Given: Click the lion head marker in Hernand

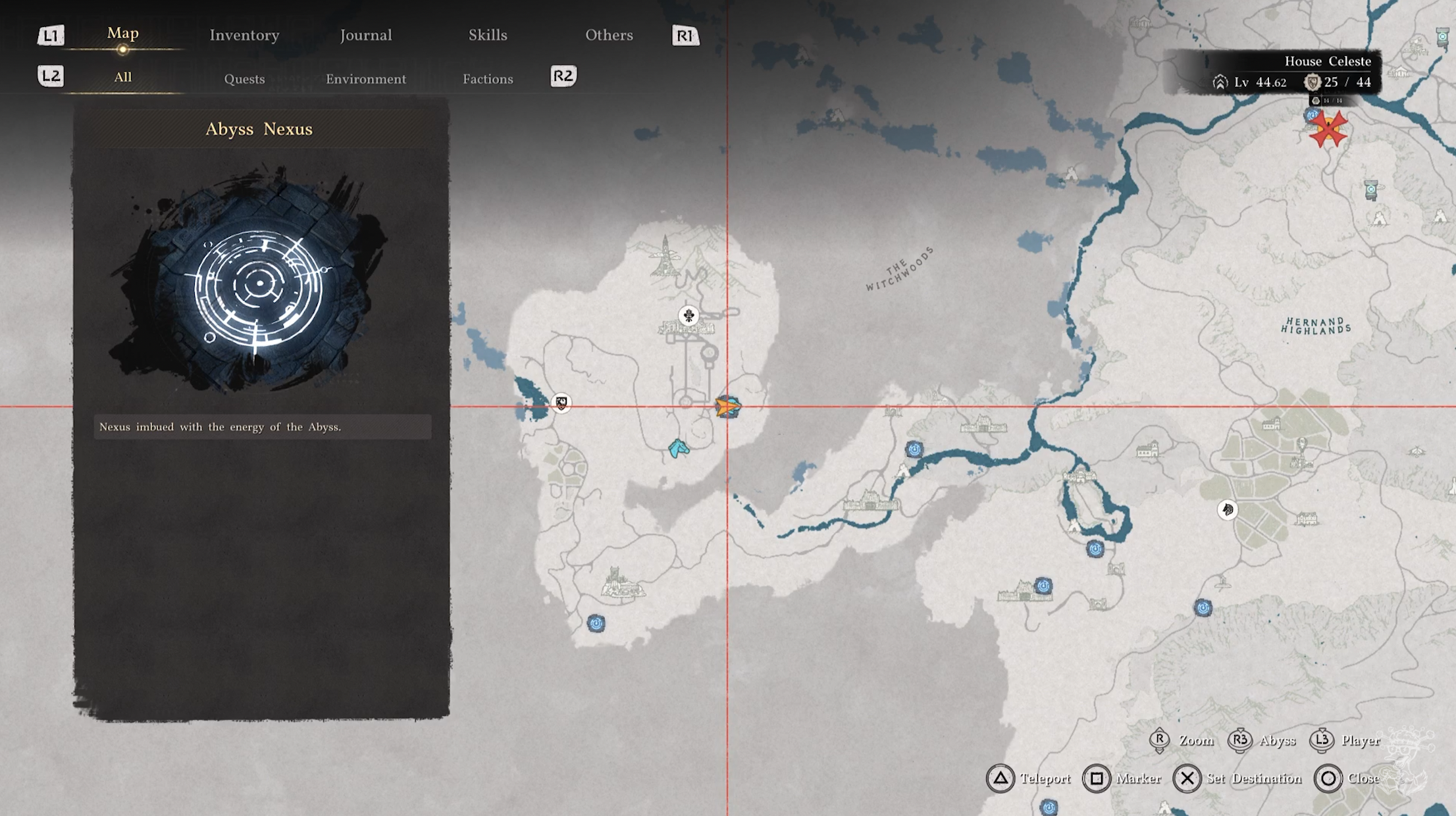Looking at the screenshot, I should [x=1227, y=509].
